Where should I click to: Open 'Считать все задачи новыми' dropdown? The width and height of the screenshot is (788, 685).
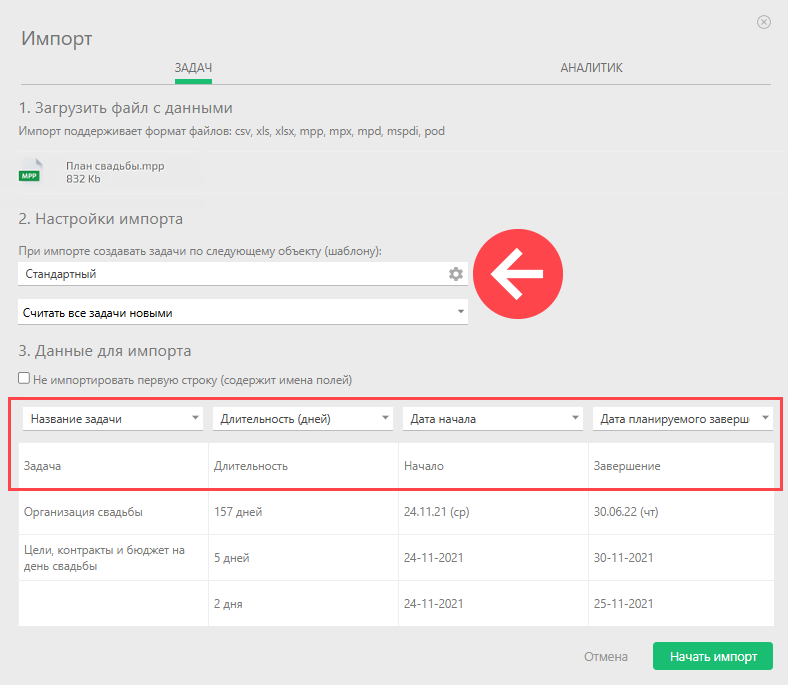[243, 313]
